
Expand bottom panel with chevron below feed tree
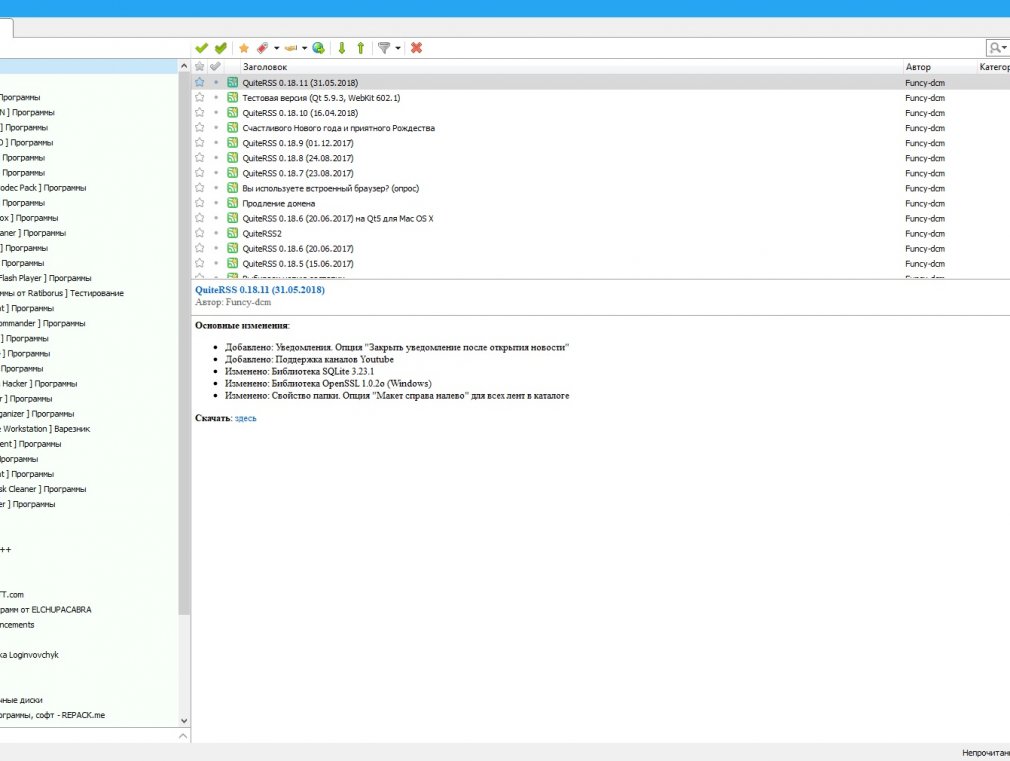tap(183, 736)
